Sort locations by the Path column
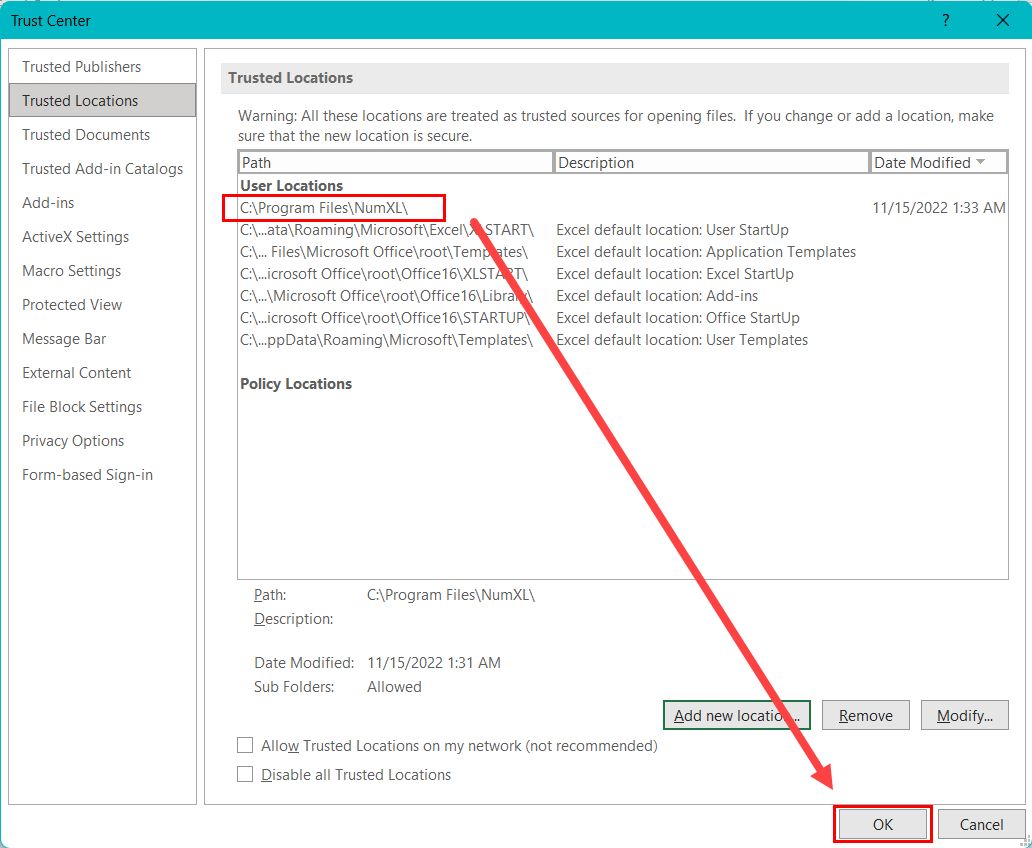The image size is (1032, 848). pos(395,161)
